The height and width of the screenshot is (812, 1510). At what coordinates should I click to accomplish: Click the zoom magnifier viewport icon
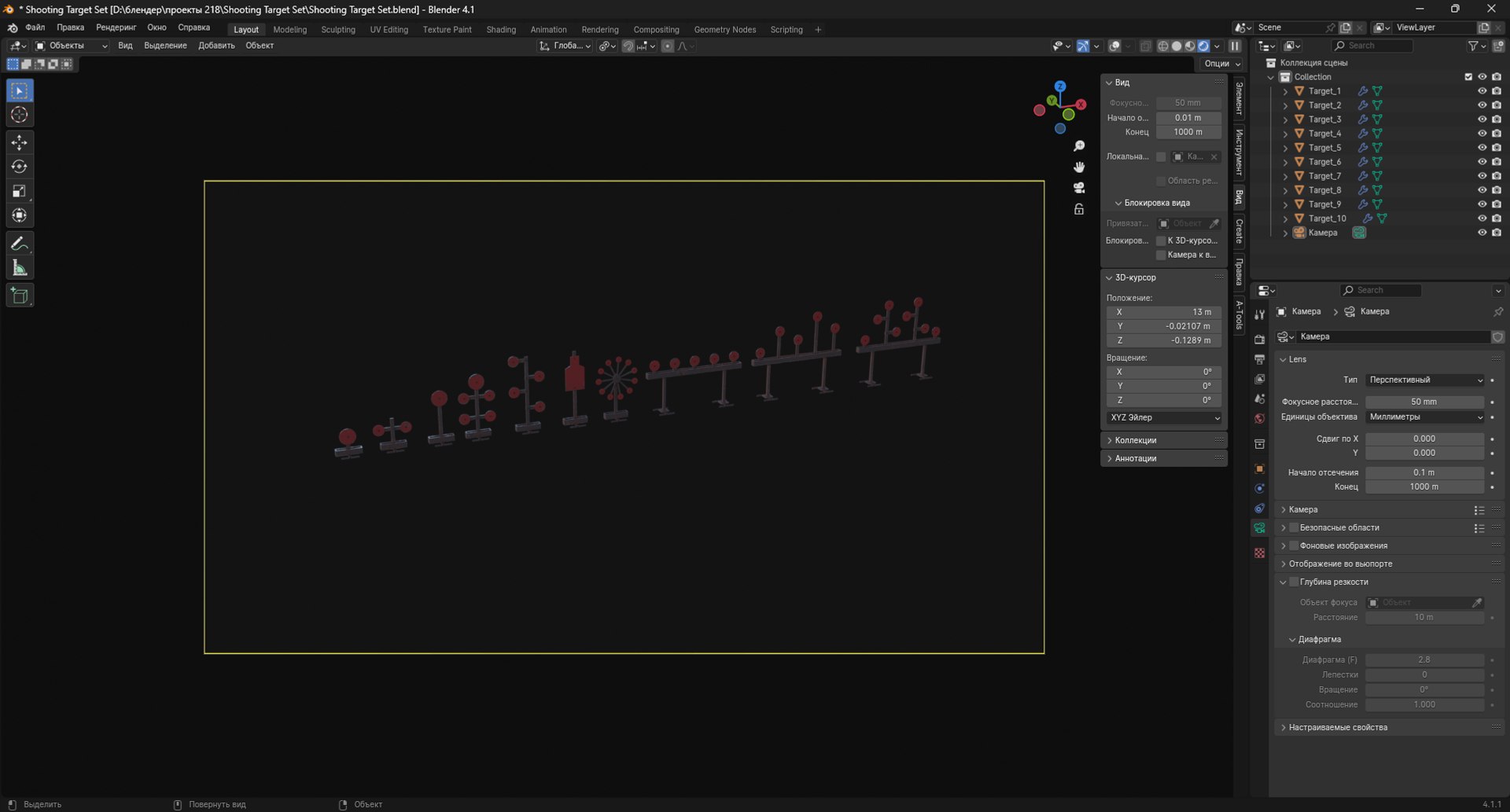click(1079, 146)
